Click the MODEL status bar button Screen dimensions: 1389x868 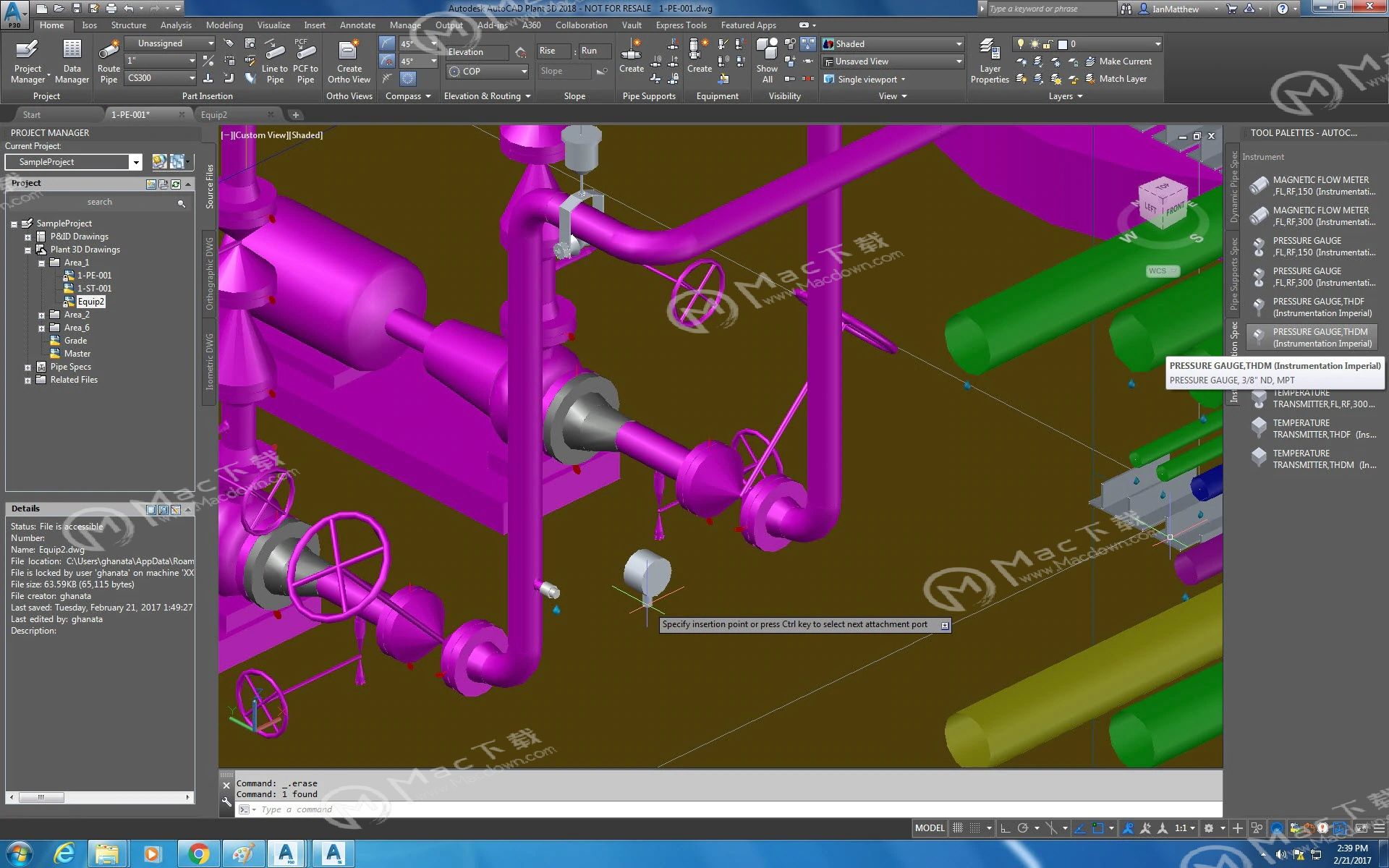pyautogui.click(x=930, y=828)
